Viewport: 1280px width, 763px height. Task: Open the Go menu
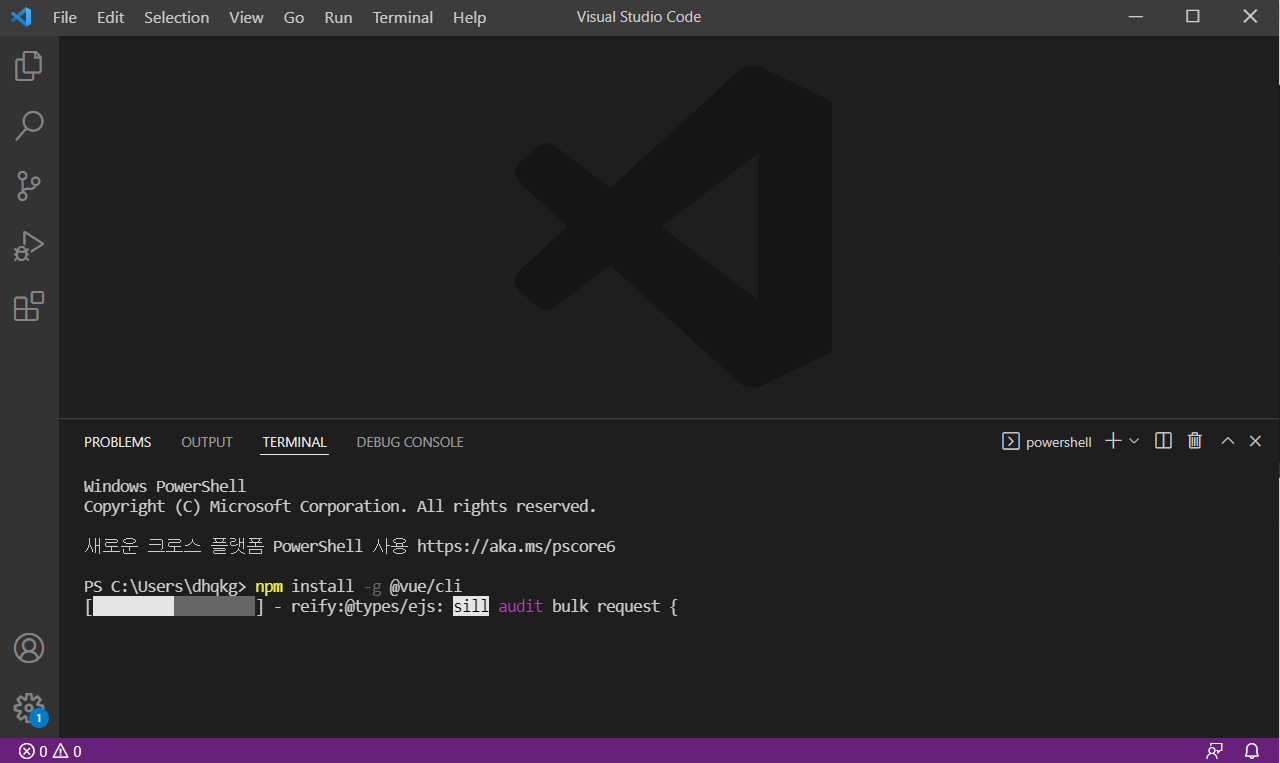(x=294, y=17)
